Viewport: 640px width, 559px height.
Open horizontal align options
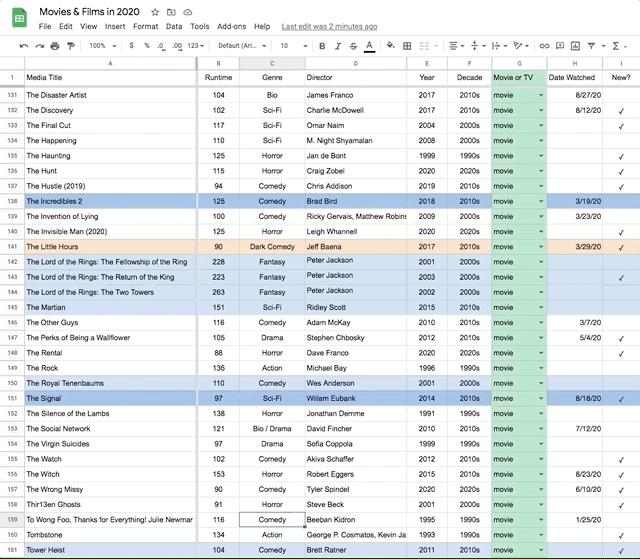[456, 46]
